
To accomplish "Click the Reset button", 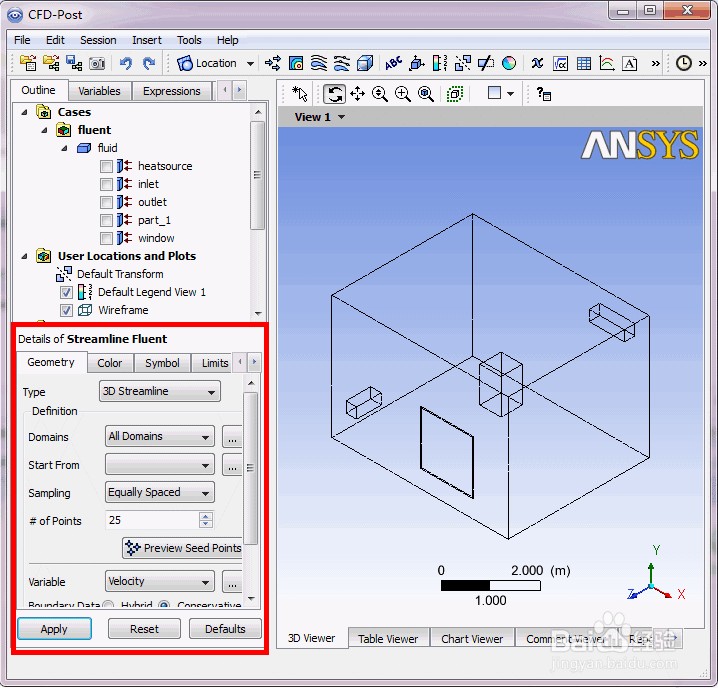I will click(x=144, y=629).
